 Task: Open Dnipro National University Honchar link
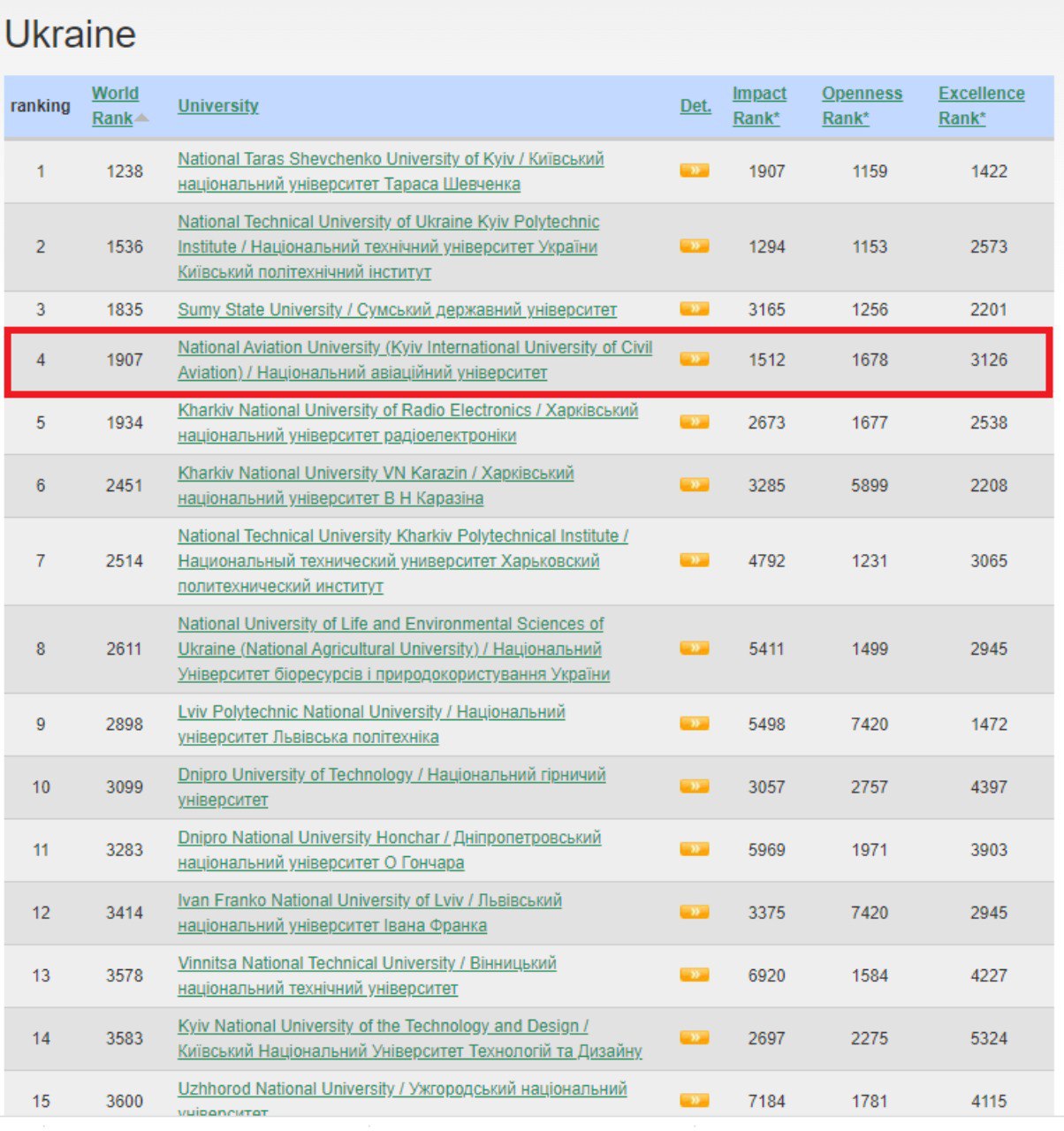tap(389, 849)
